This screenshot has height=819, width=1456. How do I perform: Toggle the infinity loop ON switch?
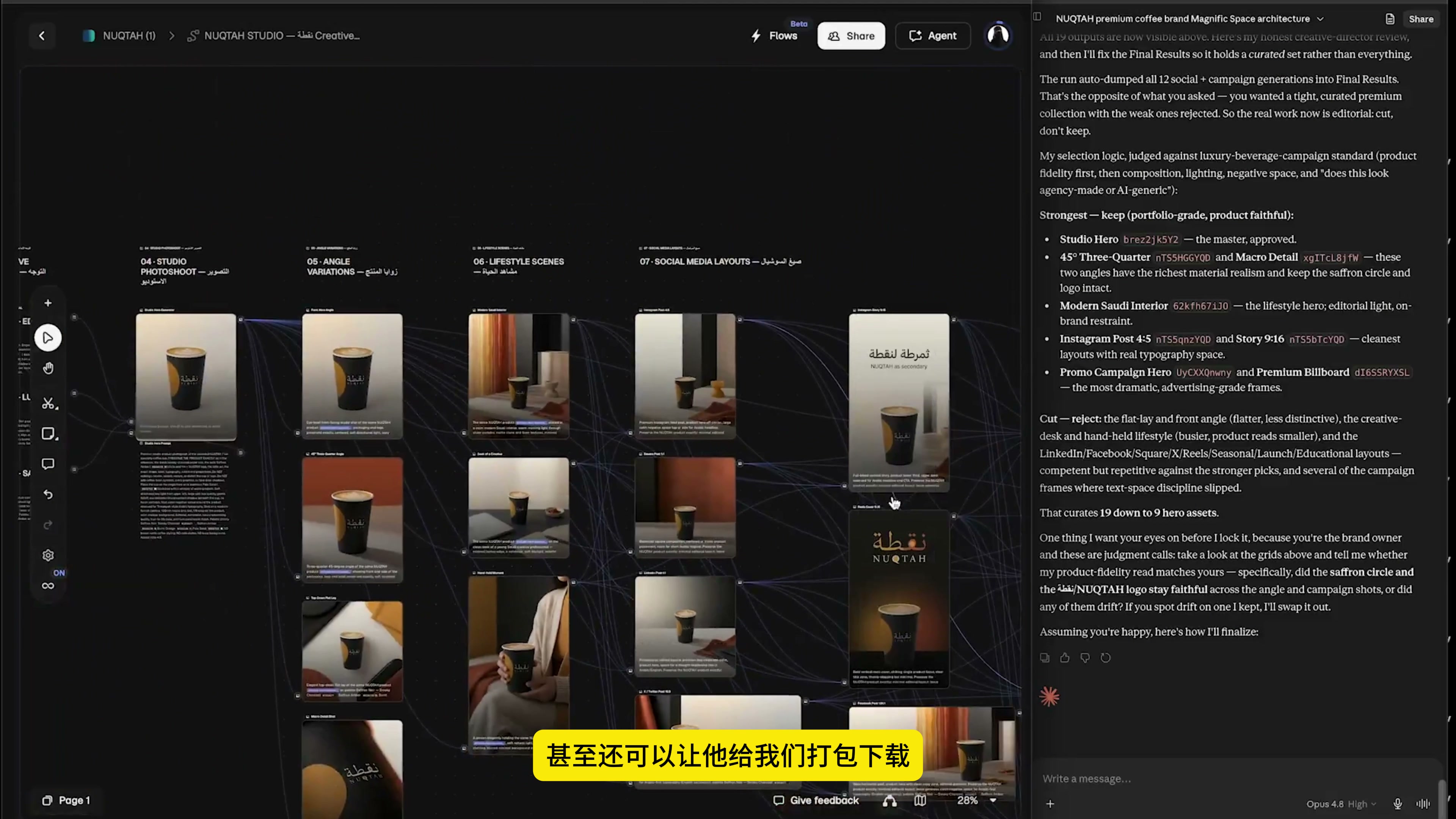click(49, 585)
